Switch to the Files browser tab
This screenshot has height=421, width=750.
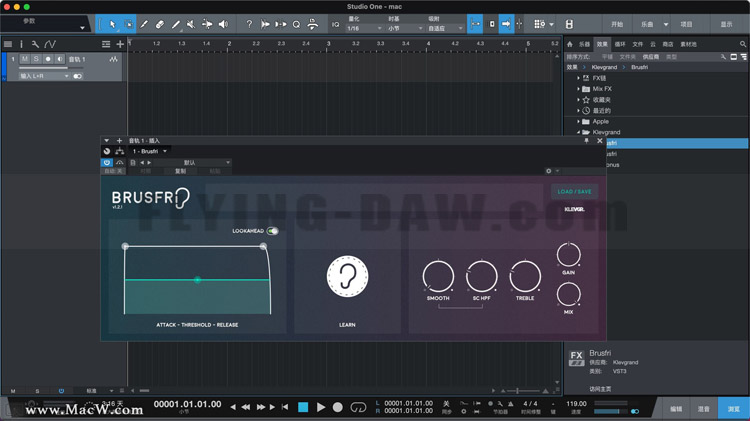[638, 44]
